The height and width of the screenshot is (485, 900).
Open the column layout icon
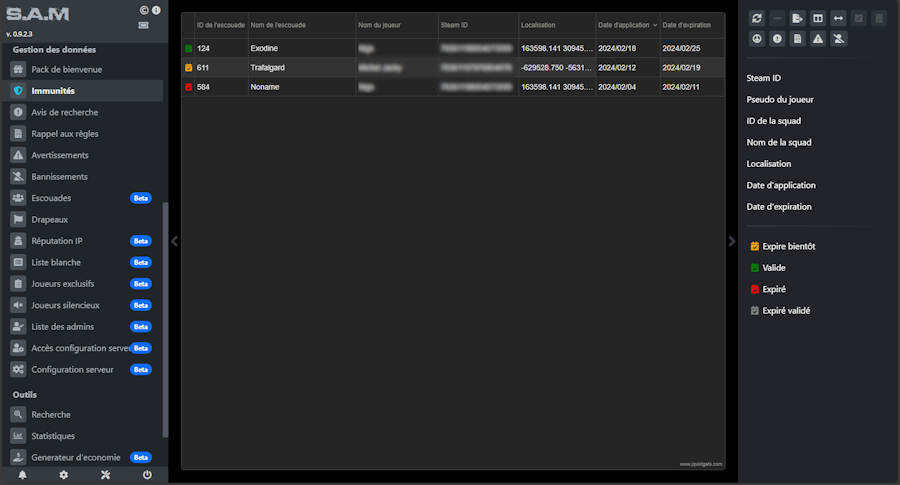point(818,18)
